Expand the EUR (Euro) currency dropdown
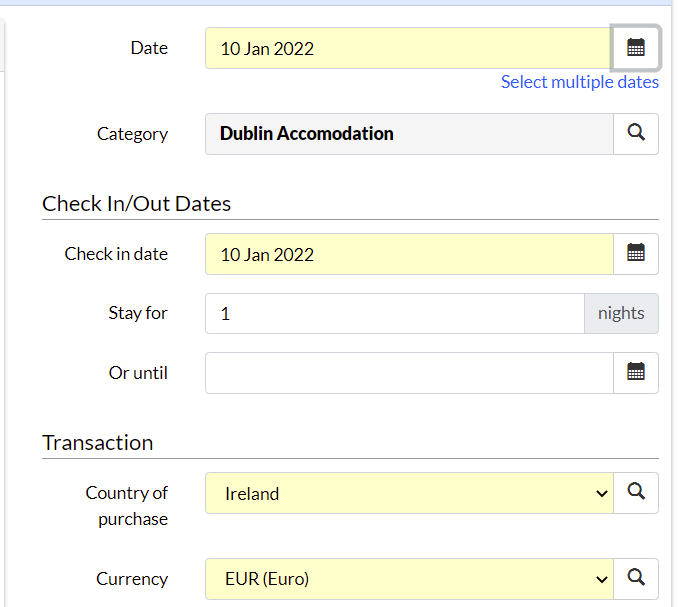The image size is (678, 607). click(x=409, y=578)
